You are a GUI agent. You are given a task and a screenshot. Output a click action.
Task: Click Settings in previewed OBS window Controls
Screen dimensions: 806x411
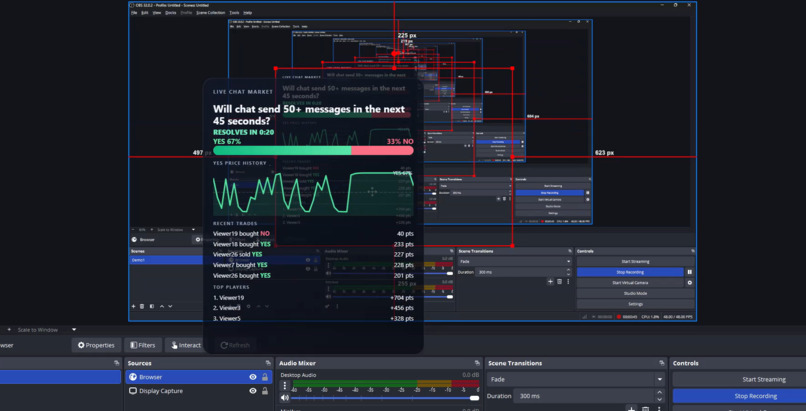[635, 304]
